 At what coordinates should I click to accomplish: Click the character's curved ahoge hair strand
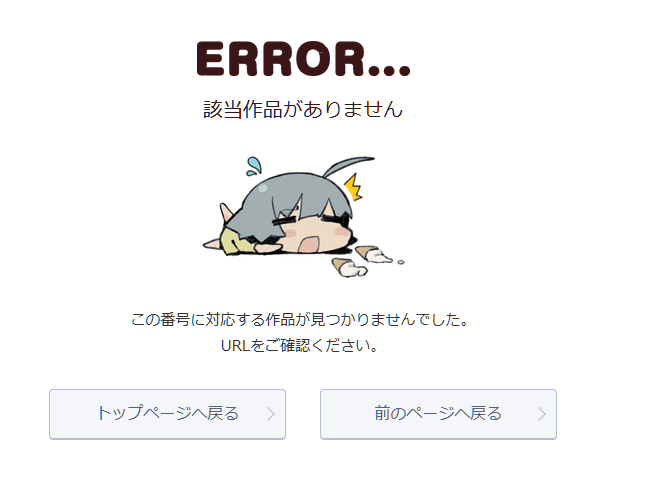[348, 166]
